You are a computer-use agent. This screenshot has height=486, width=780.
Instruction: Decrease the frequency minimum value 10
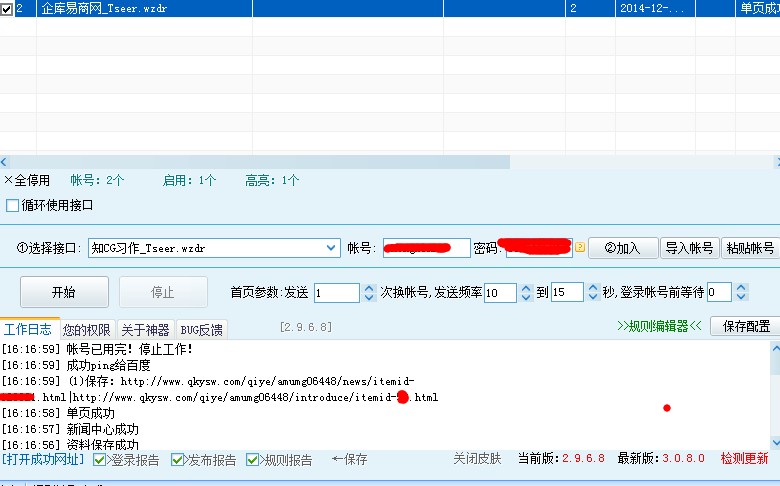[x=526, y=297]
